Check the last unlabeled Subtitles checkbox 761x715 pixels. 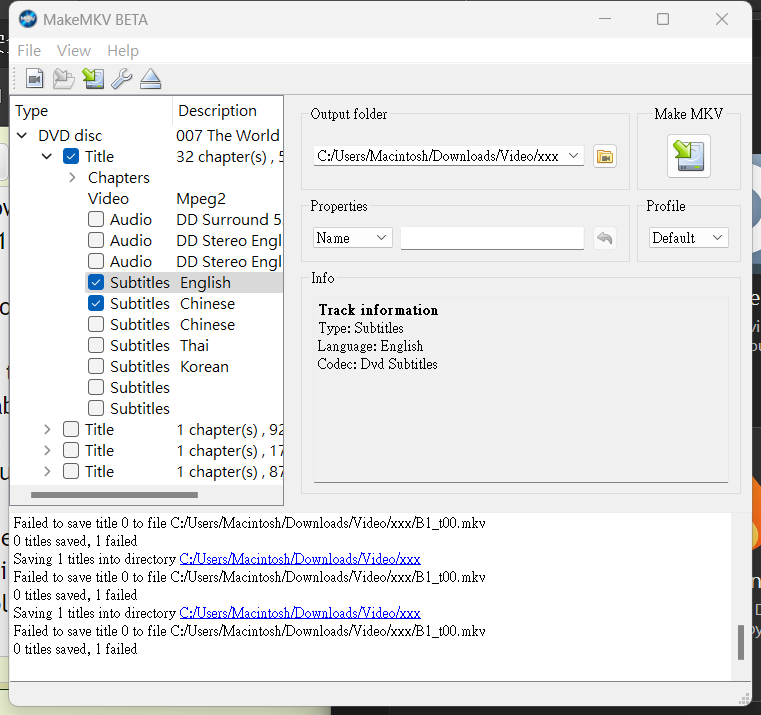click(96, 408)
